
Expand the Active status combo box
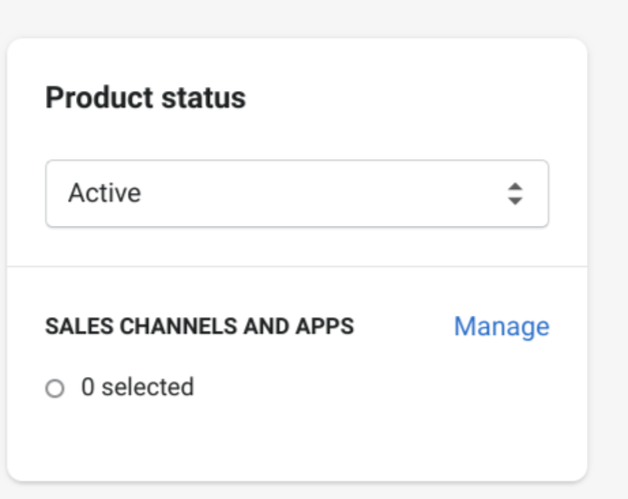(296, 193)
